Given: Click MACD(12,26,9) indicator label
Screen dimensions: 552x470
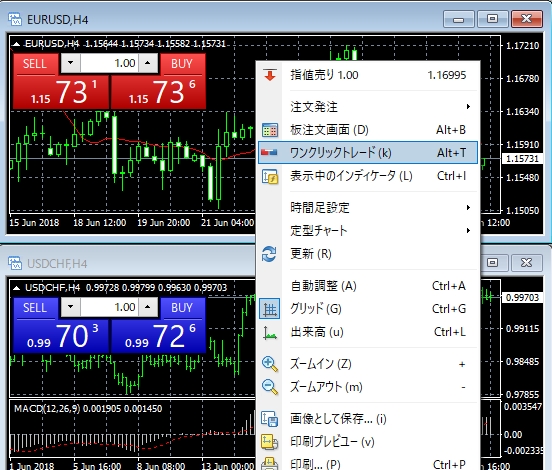Looking at the screenshot, I should (x=47, y=409).
